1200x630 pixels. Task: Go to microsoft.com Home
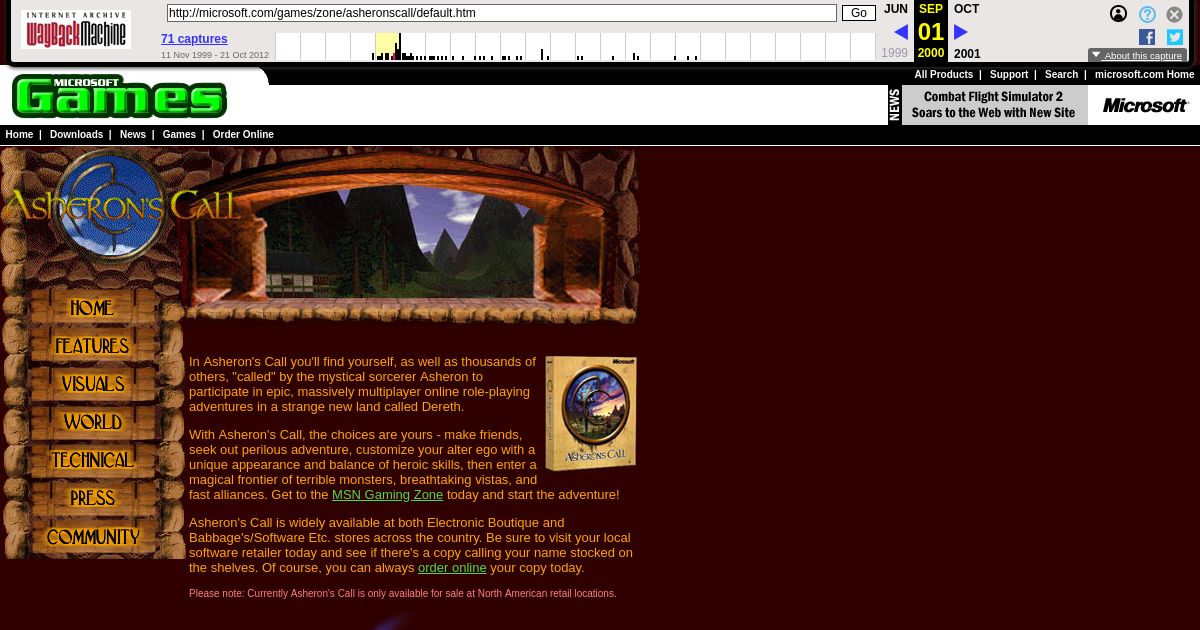pyautogui.click(x=1144, y=75)
